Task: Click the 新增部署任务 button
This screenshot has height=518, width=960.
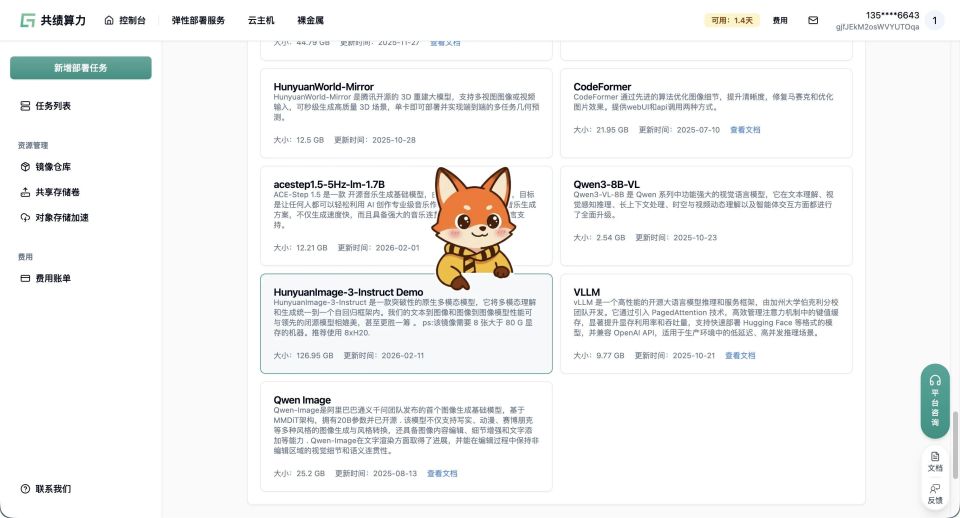Action: coord(81,68)
